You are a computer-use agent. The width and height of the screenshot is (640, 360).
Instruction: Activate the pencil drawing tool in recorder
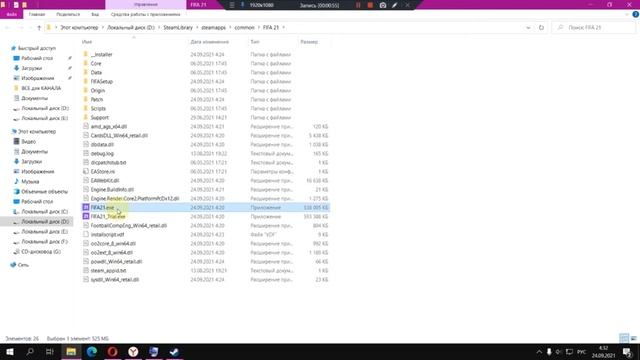pos(395,5)
